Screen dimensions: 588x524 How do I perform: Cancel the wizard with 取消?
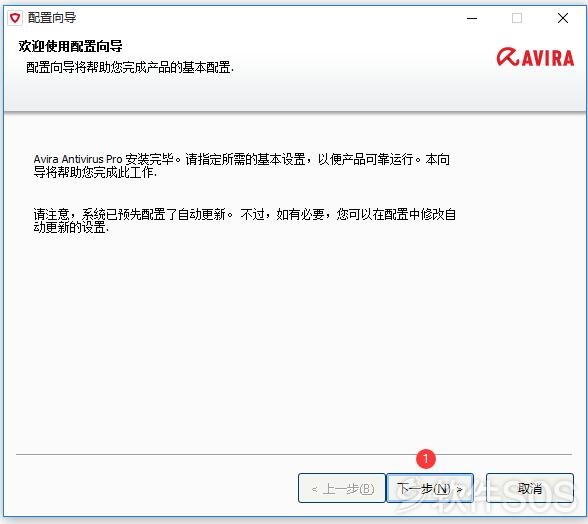tap(530, 488)
